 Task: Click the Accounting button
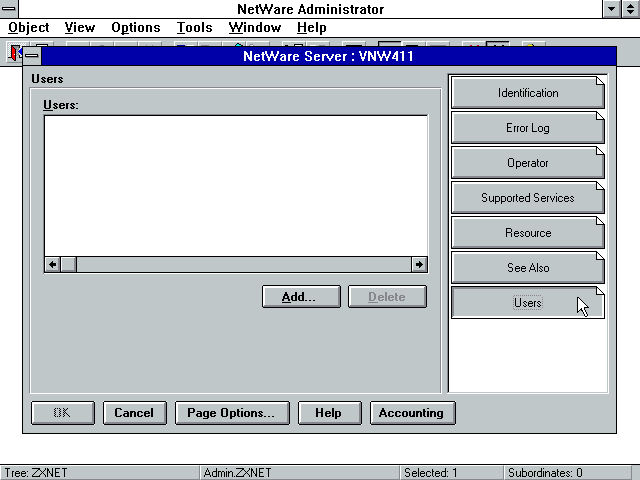413,413
